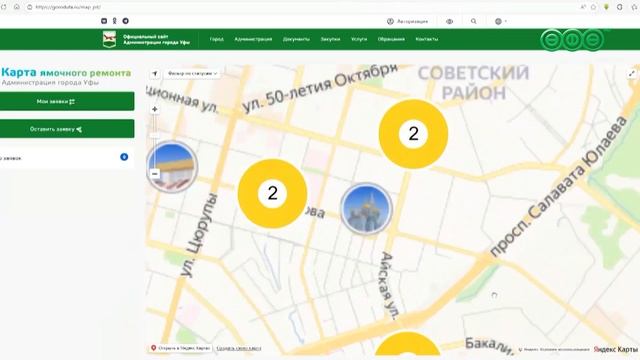The image size is (640, 360).
Task: Expand the language globe dropdown
Action: pos(500,21)
